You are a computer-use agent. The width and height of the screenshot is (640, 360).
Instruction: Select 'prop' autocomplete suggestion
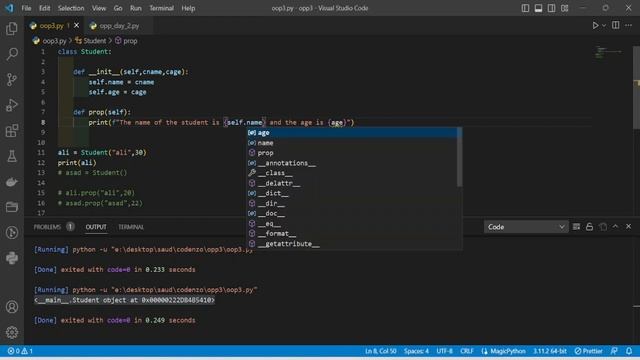352,153
